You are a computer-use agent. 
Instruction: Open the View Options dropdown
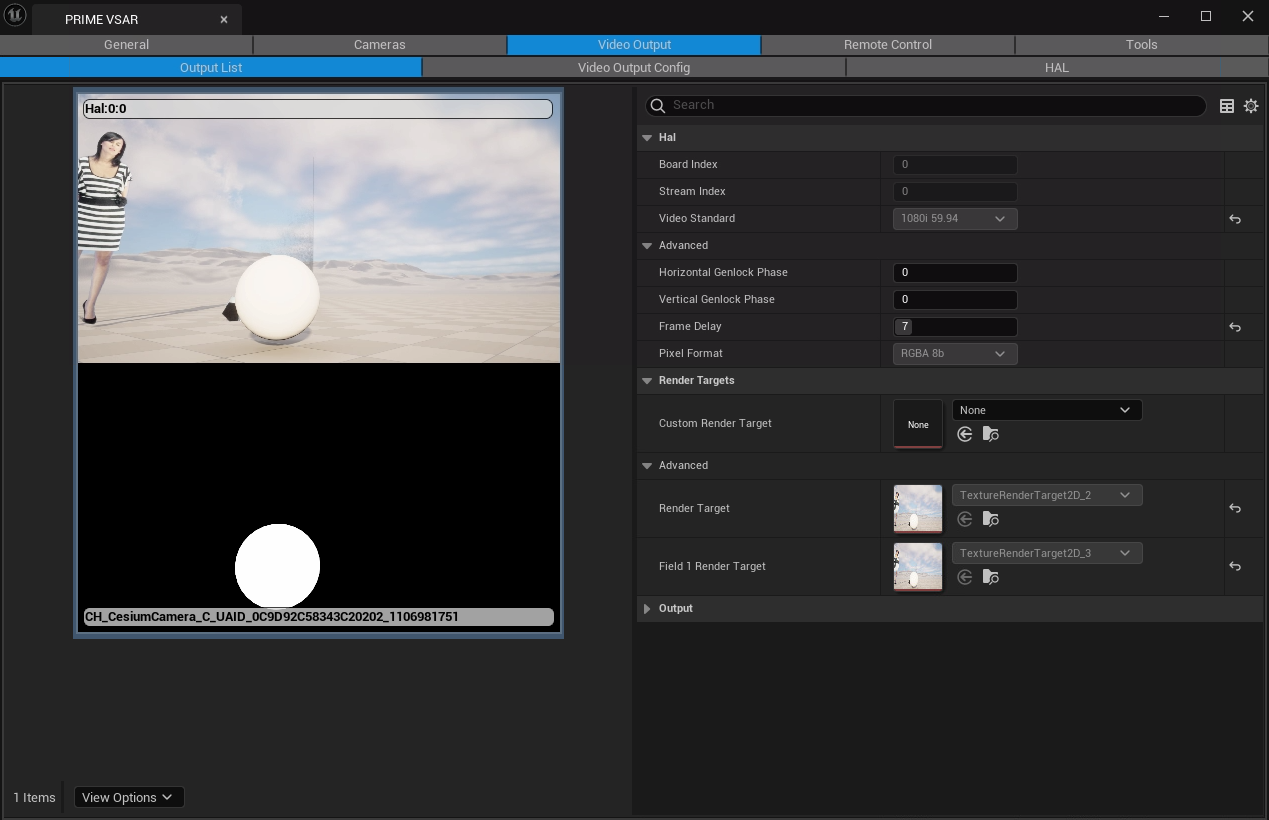(129, 797)
